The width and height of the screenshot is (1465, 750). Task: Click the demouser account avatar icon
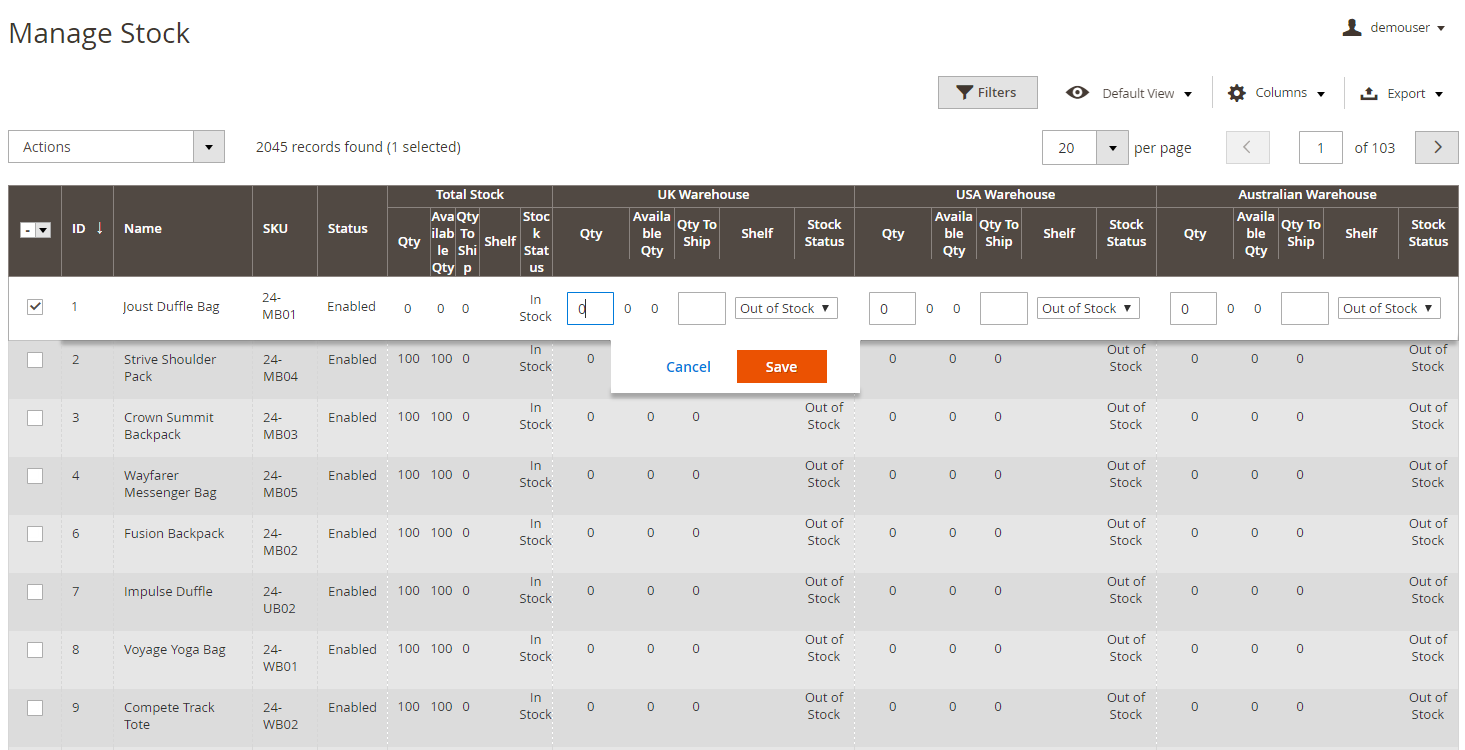click(x=1352, y=28)
